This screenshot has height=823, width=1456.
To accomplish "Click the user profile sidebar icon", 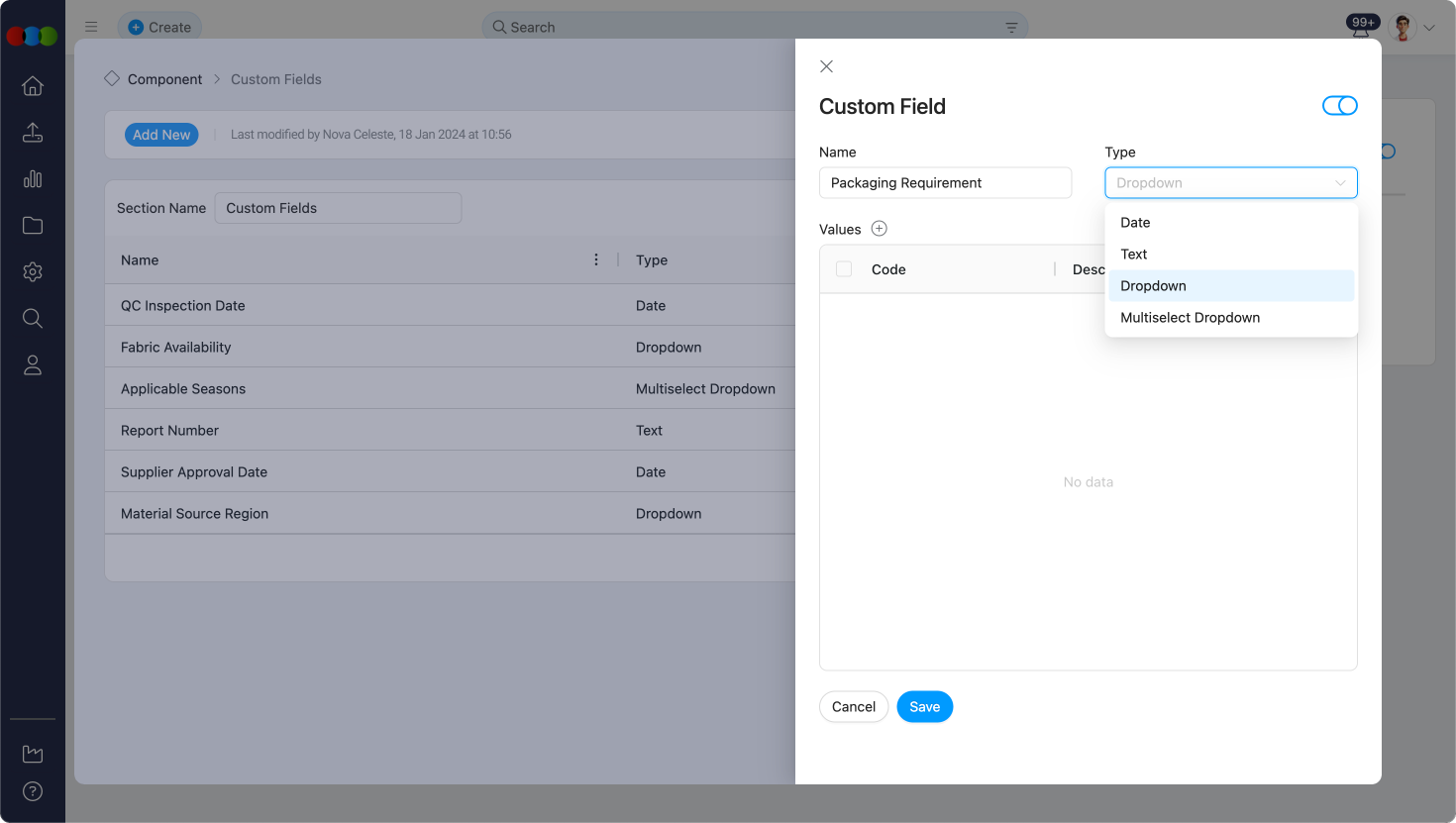I will point(33,365).
